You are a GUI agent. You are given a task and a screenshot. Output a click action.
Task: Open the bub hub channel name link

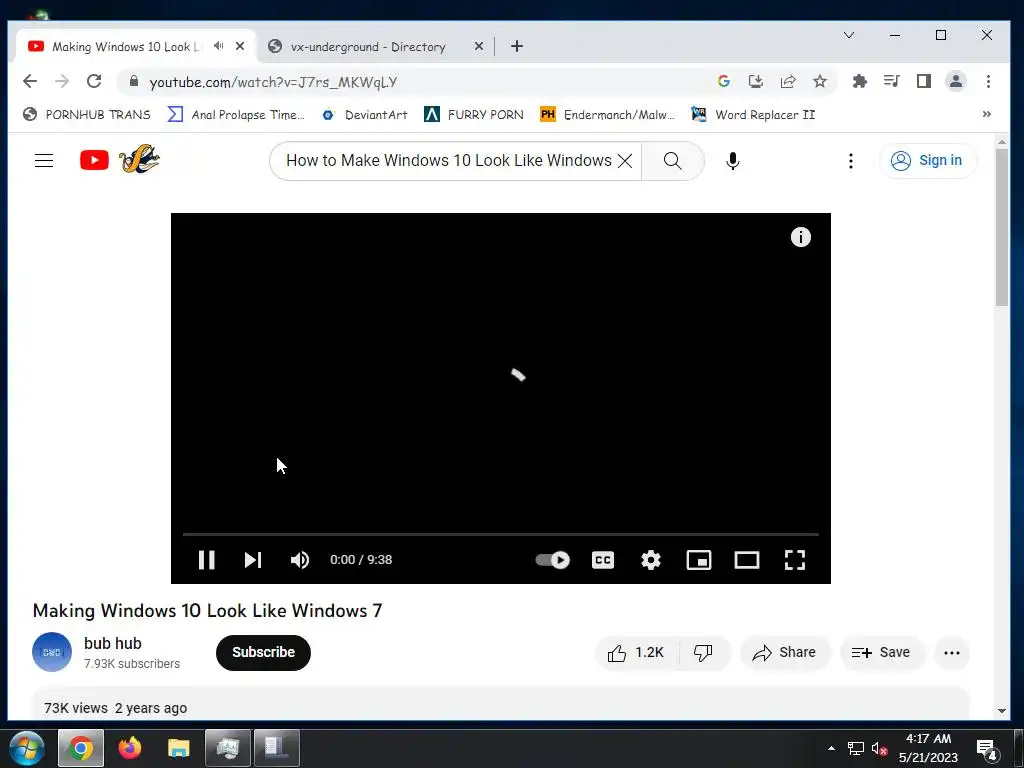click(112, 643)
